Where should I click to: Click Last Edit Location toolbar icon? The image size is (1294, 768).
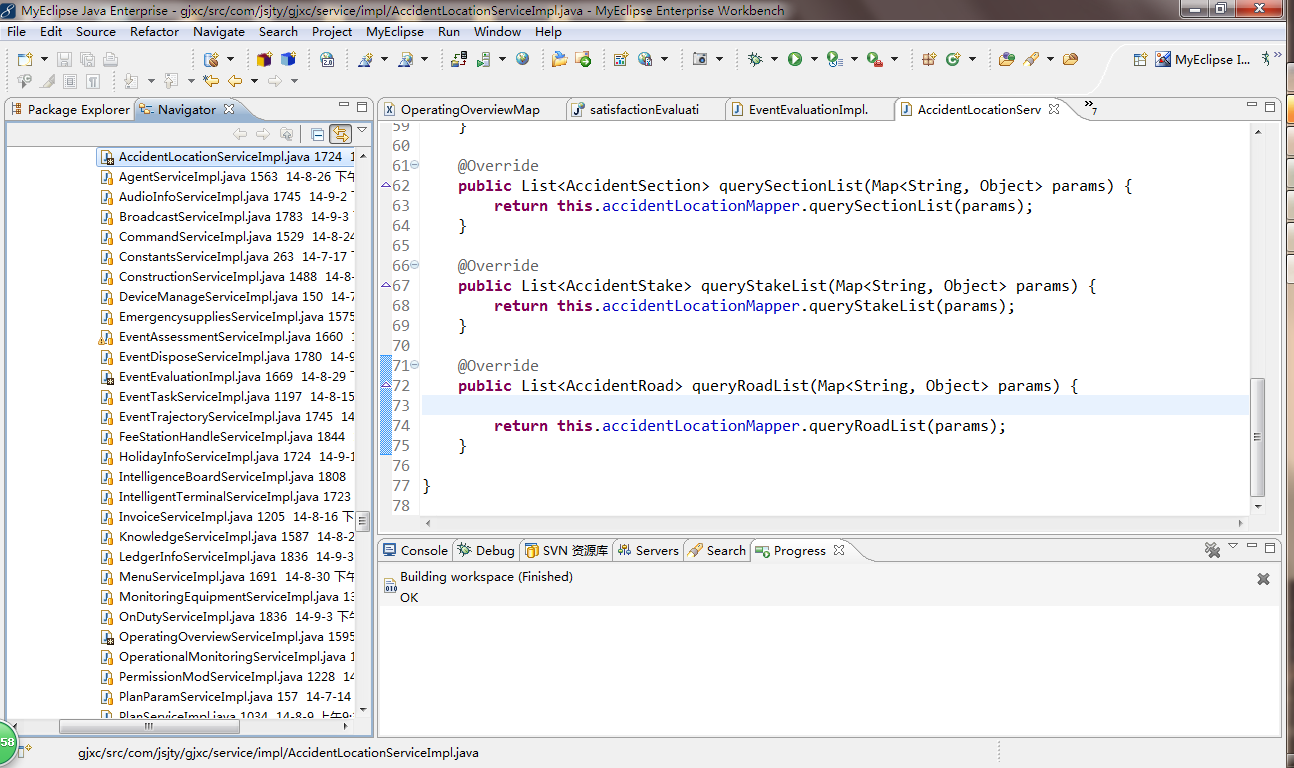211,81
